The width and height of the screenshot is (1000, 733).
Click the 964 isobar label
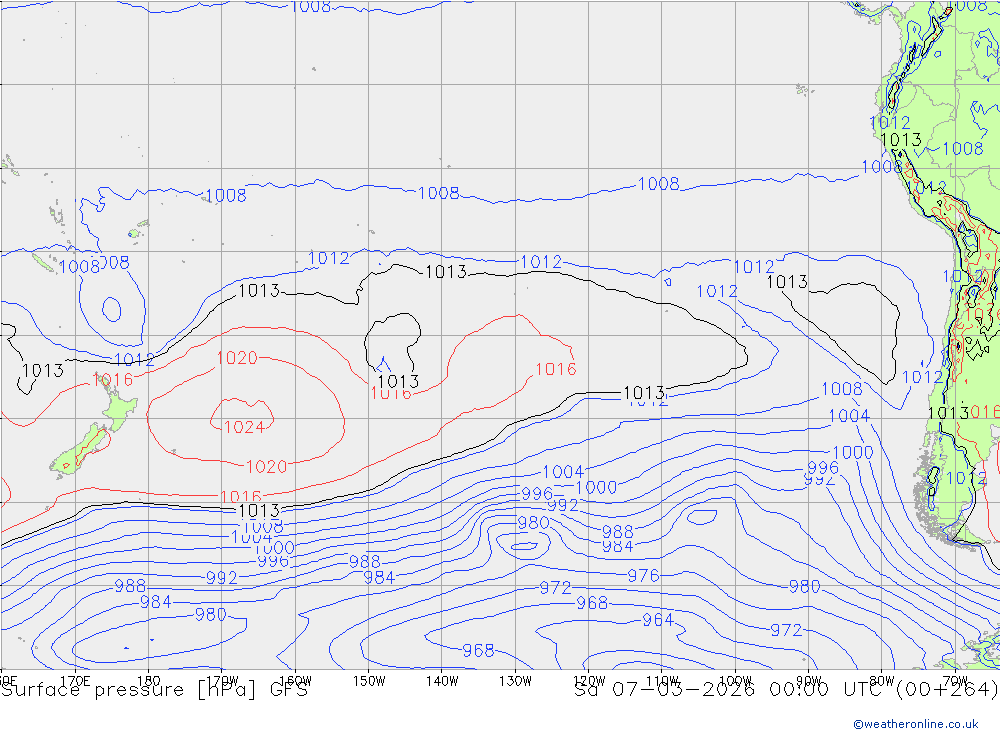[x=658, y=620]
